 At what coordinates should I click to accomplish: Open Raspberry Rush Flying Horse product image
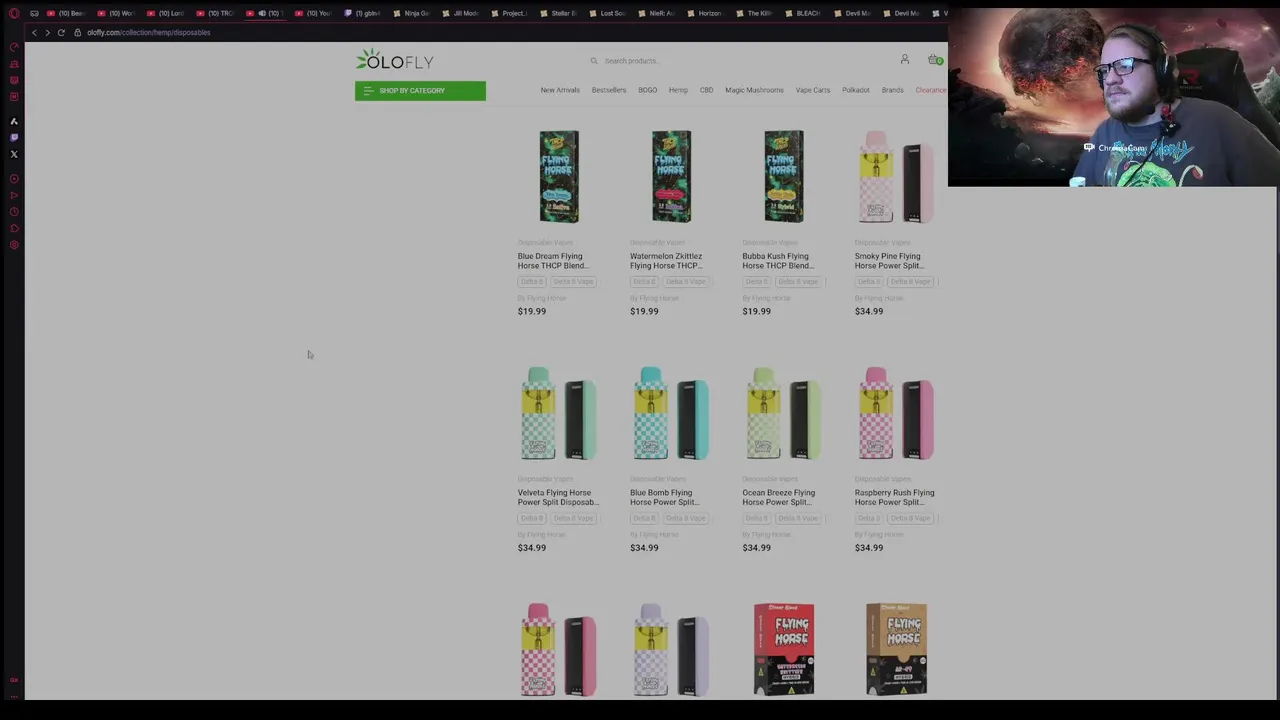(x=896, y=413)
